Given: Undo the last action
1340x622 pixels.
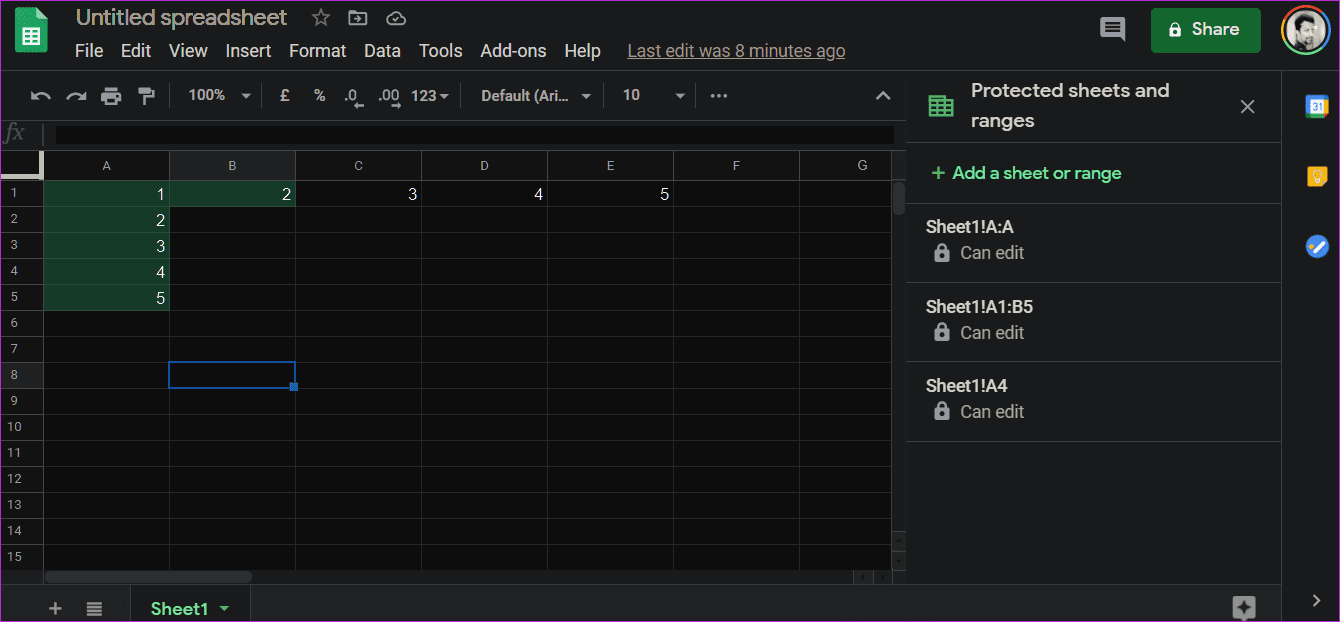Looking at the screenshot, I should (x=41, y=96).
